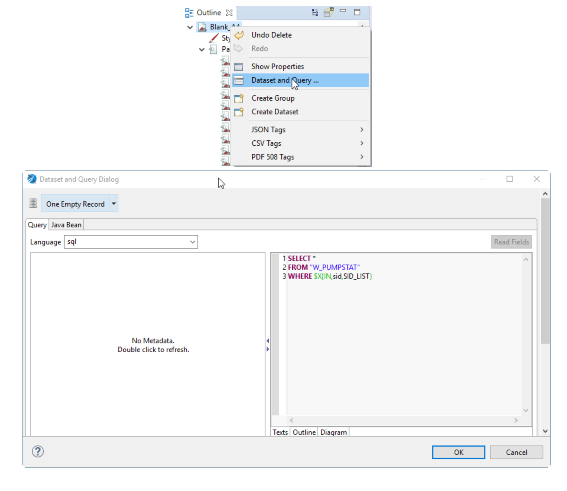Open the One Empty Record dropdown arrow
The height and width of the screenshot is (491, 567).
(x=114, y=204)
